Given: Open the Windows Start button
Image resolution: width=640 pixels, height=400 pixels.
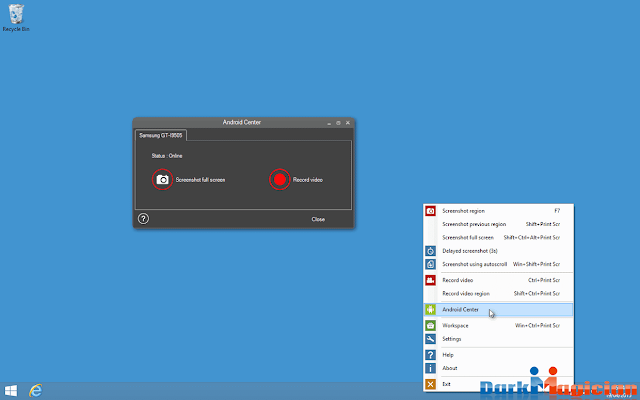Looking at the screenshot, I should pyautogui.click(x=11, y=391).
